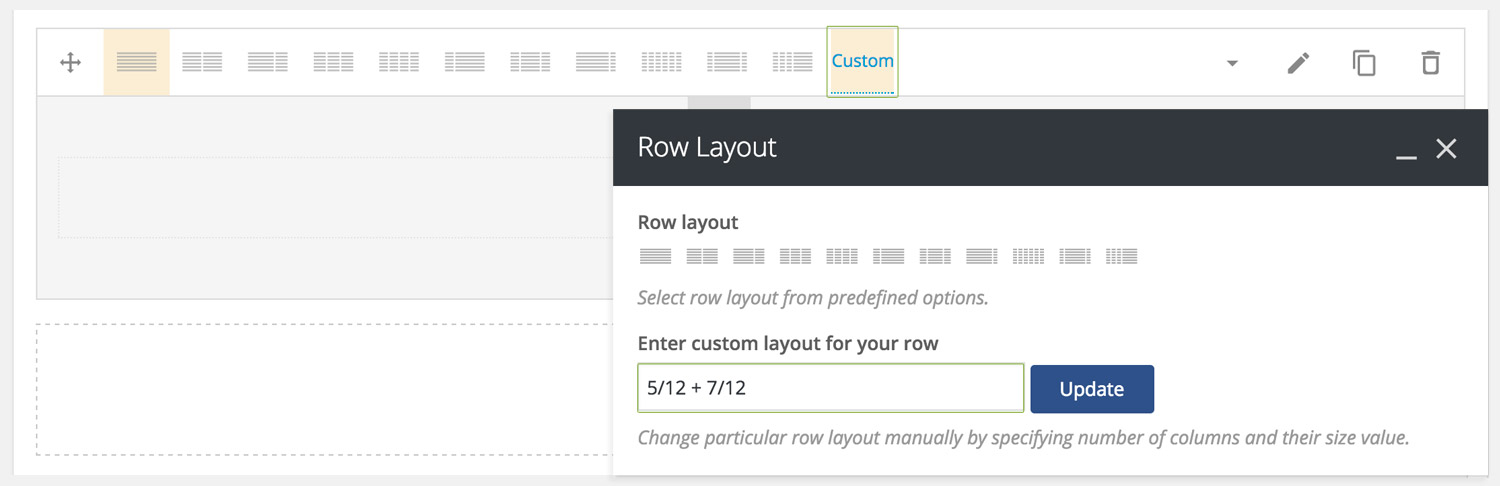The width and height of the screenshot is (1500, 486).
Task: Click 'Select row layout from predefined options.' hint
Action: 813,298
